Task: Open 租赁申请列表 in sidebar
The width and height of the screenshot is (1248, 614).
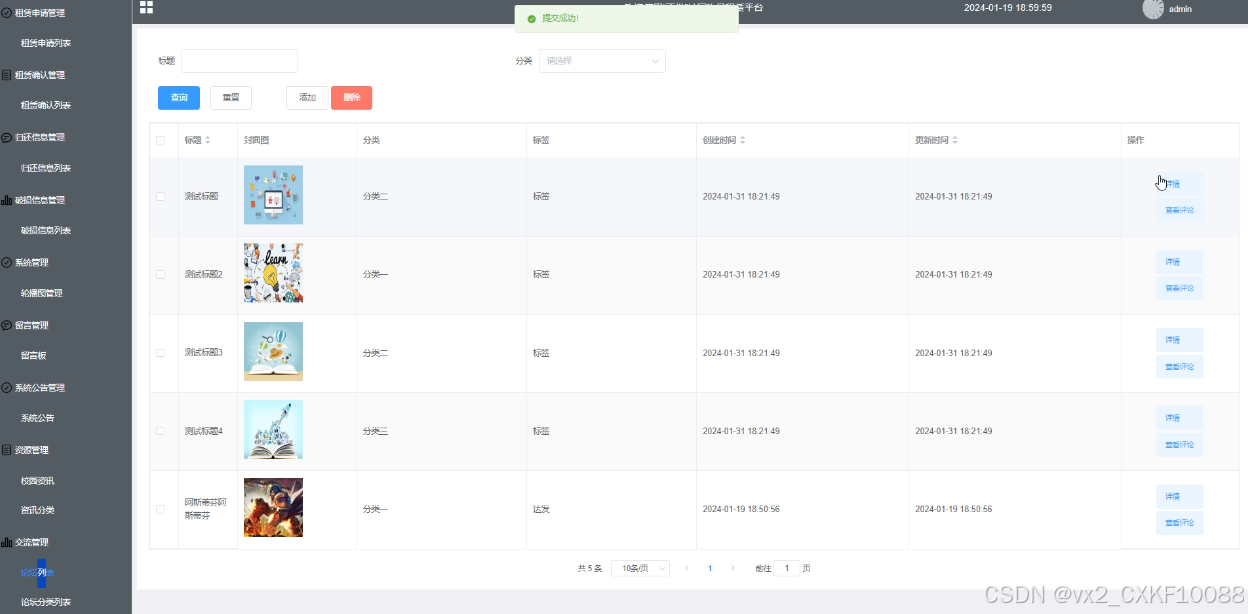Action: [46, 43]
